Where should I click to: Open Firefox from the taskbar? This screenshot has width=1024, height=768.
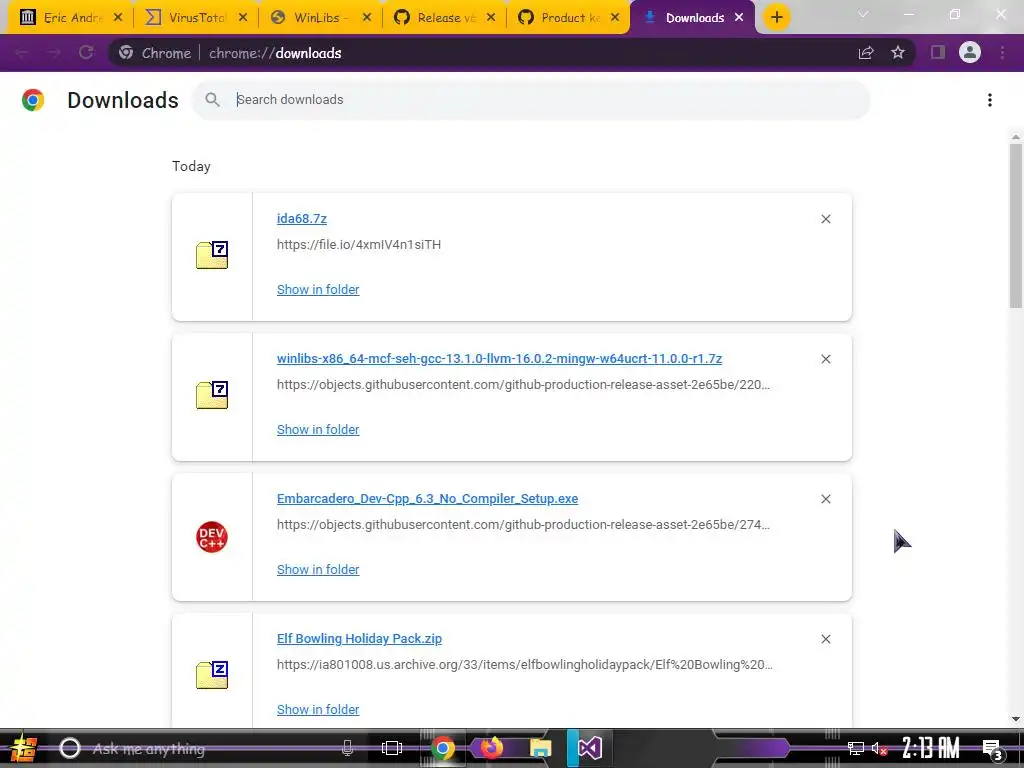pos(492,748)
